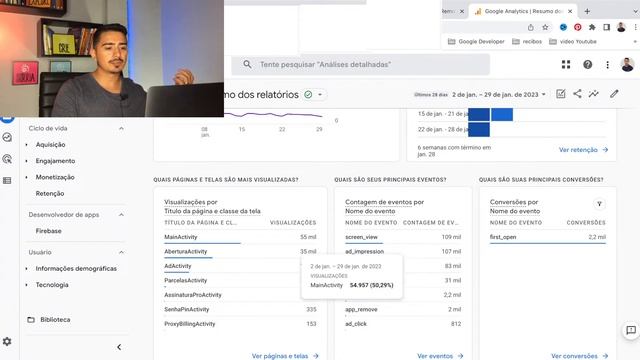Click the ParcelasActivity row
This screenshot has height=360, width=640.
coord(240,281)
